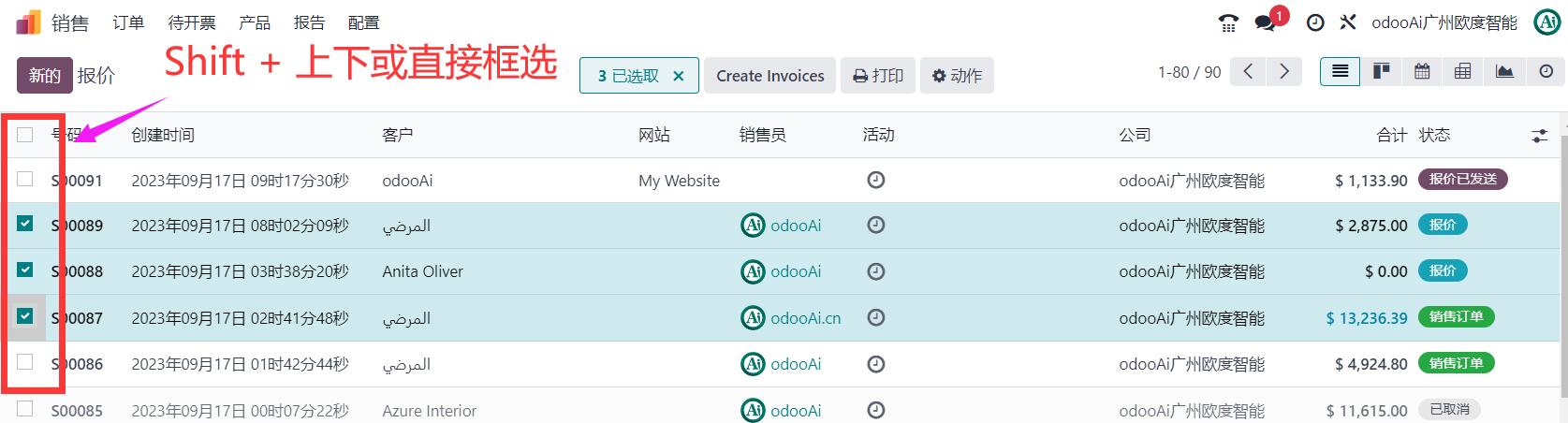Sort by 客户 column header
Screen dimensions: 1568x423
click(398, 135)
